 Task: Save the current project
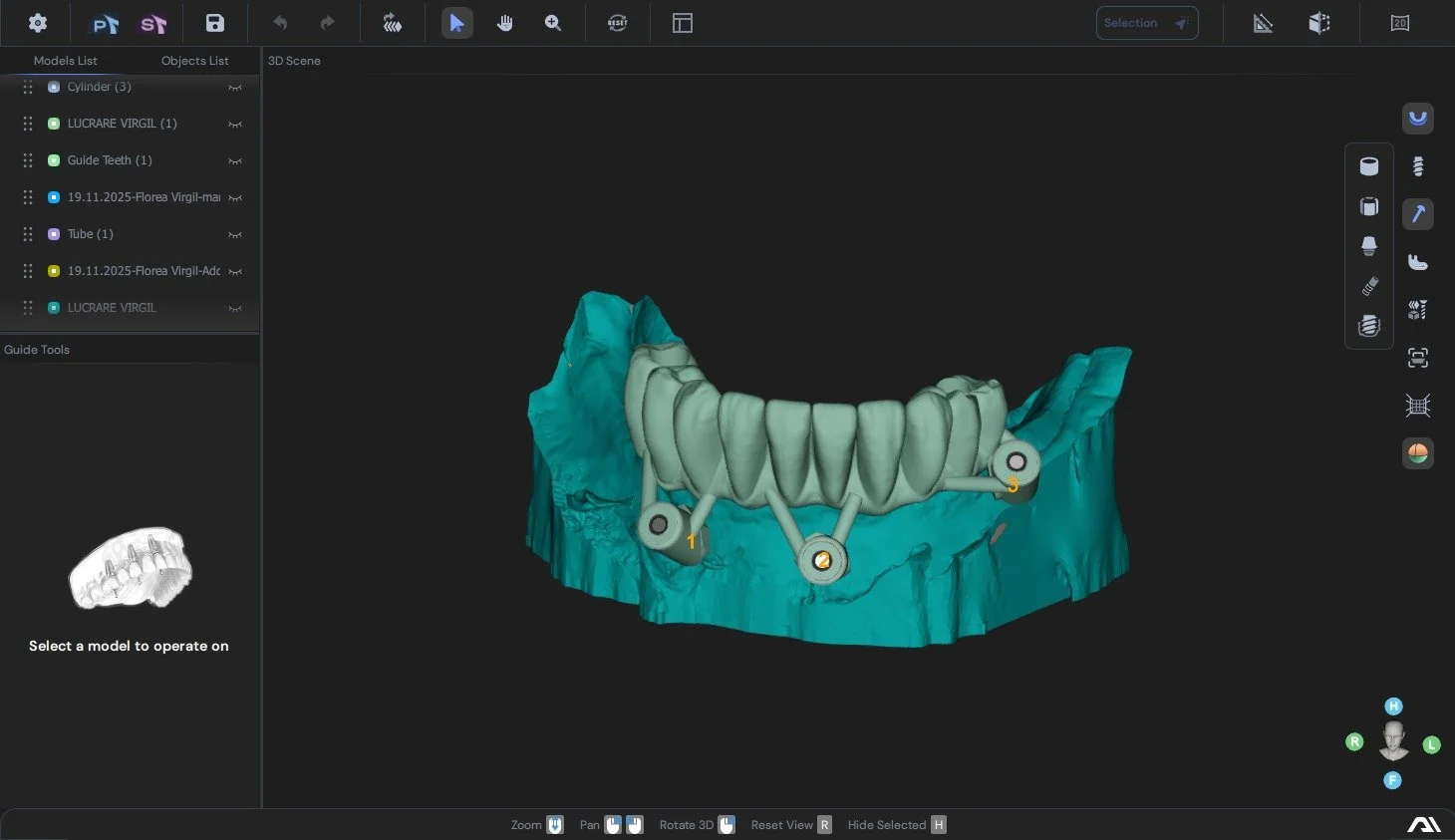(214, 23)
